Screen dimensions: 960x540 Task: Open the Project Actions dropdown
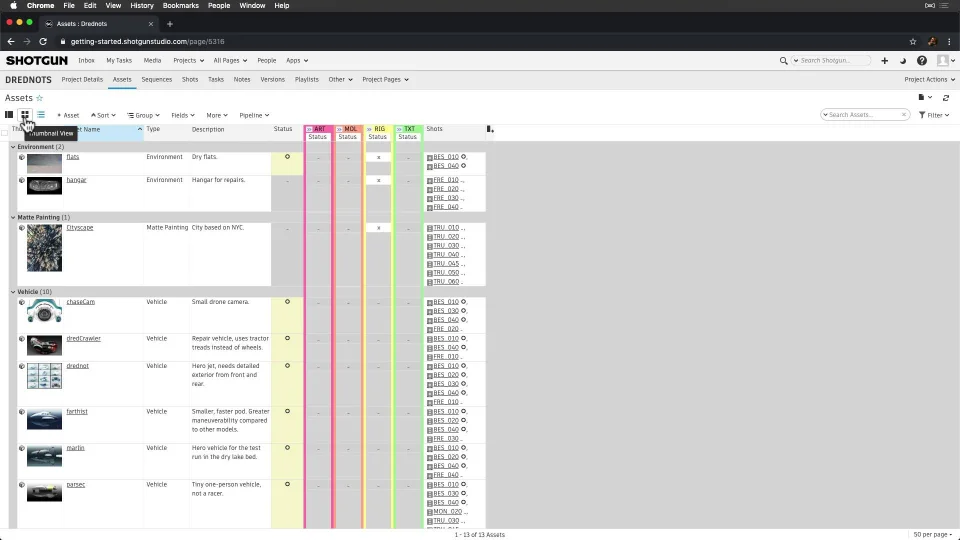point(929,80)
